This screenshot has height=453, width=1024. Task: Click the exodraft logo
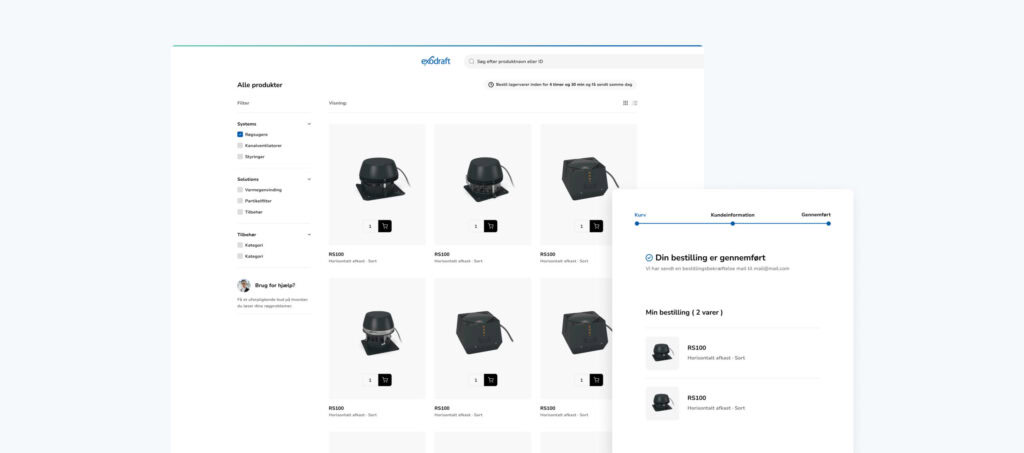(437, 61)
